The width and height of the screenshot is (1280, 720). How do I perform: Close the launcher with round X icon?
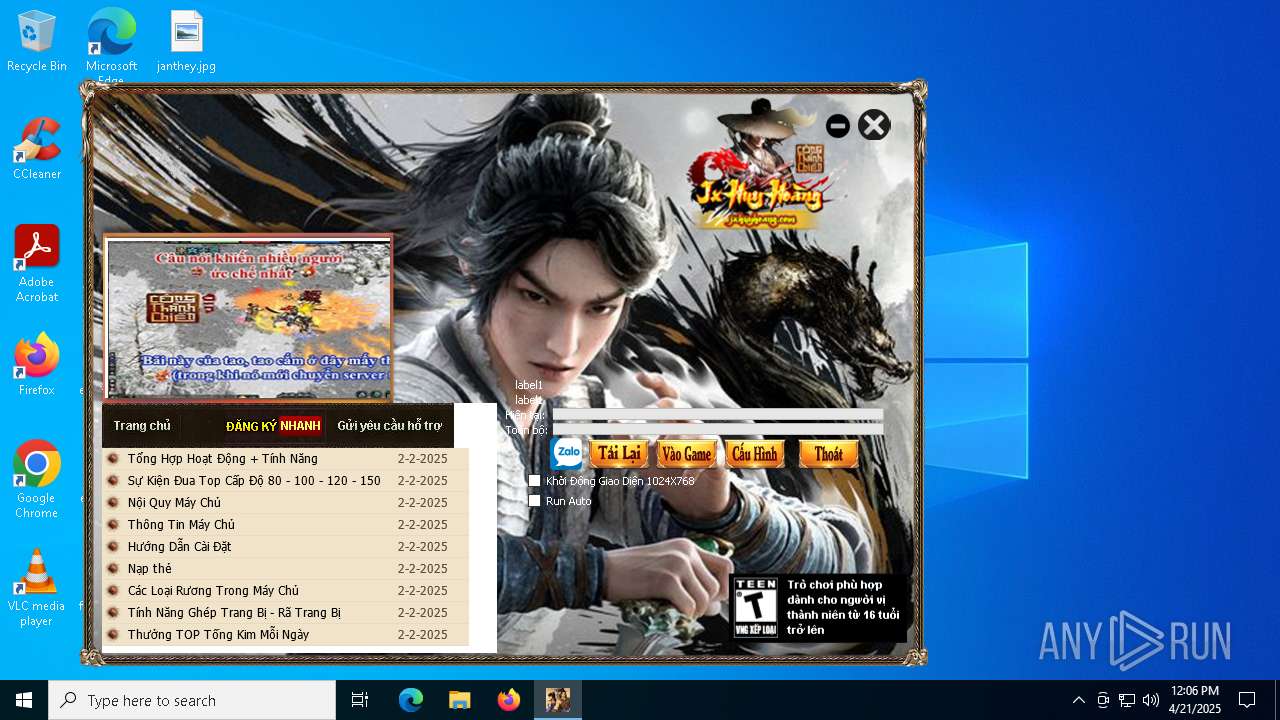pos(874,125)
